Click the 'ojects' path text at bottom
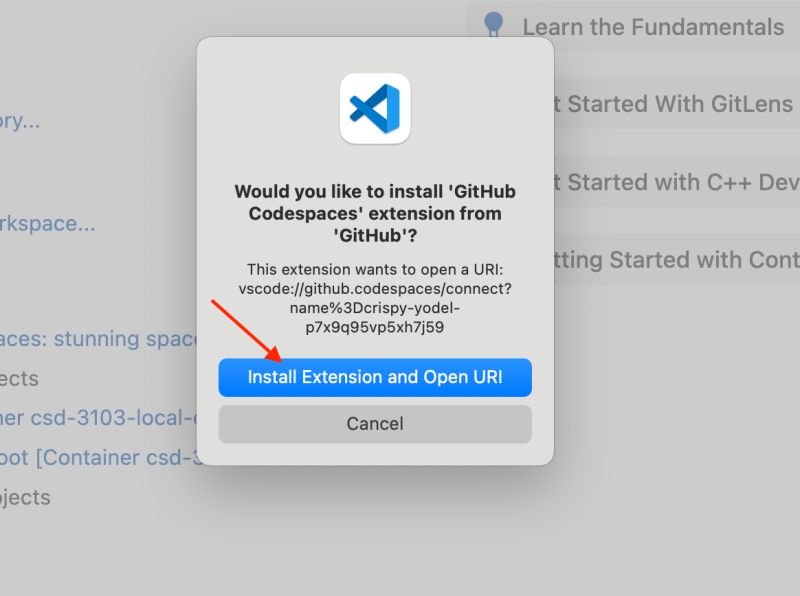Image resolution: width=800 pixels, height=596 pixels. click(x=25, y=498)
